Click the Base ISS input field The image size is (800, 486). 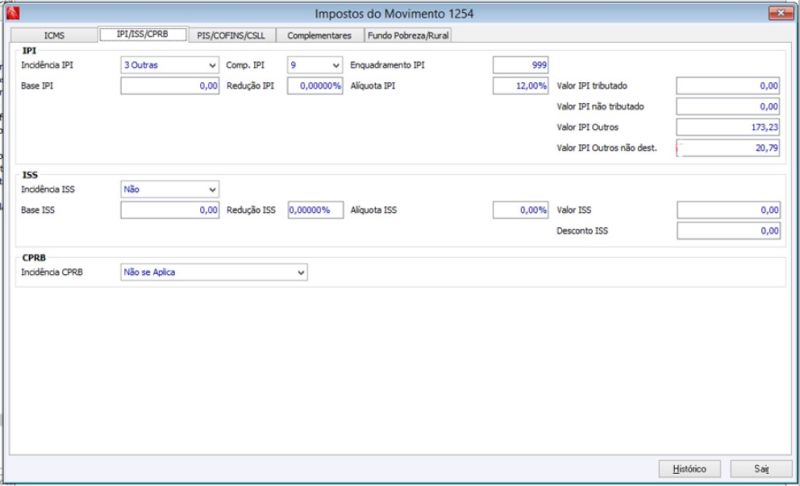point(170,210)
